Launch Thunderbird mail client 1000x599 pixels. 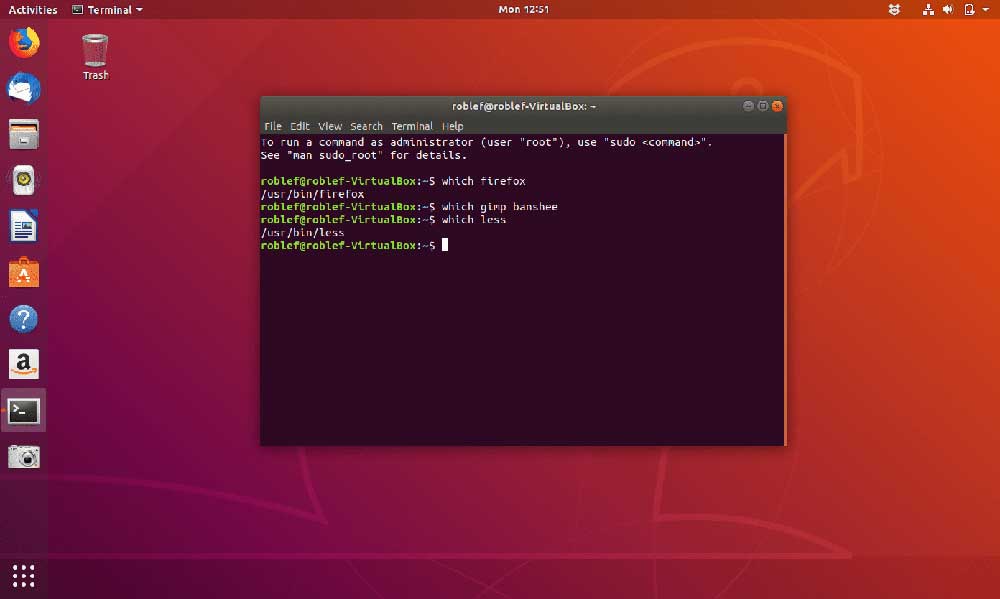[22, 89]
